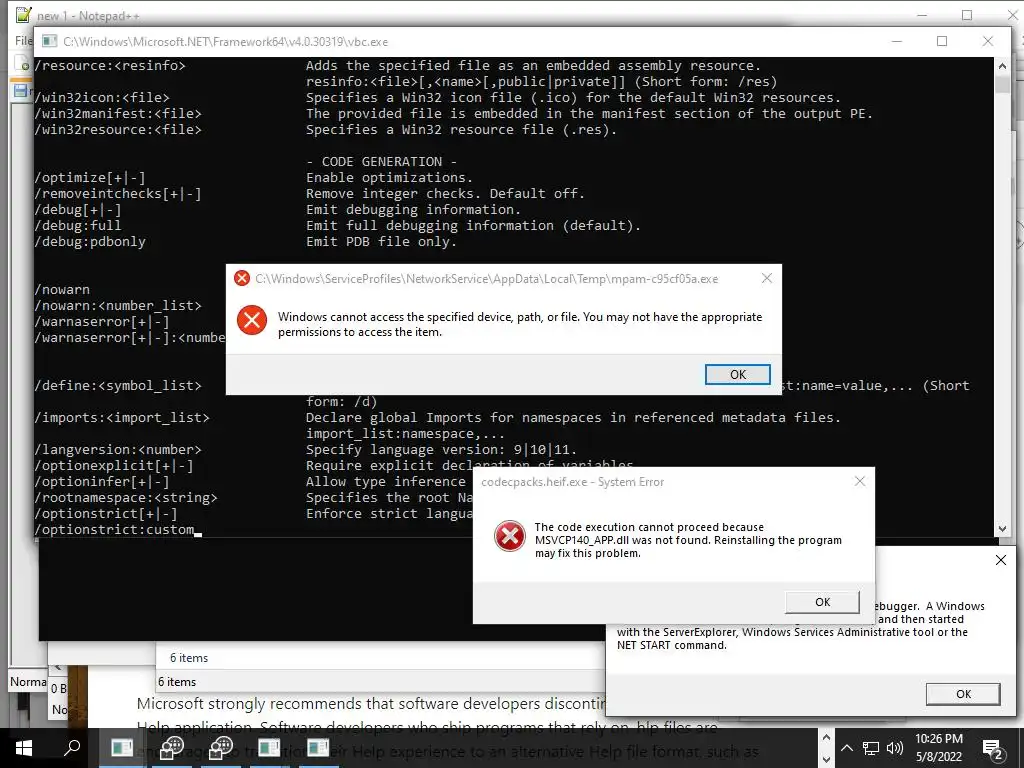1024x768 pixels.
Task: Click the 'new 1 - Notepad++' title text
Action: click(x=88, y=16)
